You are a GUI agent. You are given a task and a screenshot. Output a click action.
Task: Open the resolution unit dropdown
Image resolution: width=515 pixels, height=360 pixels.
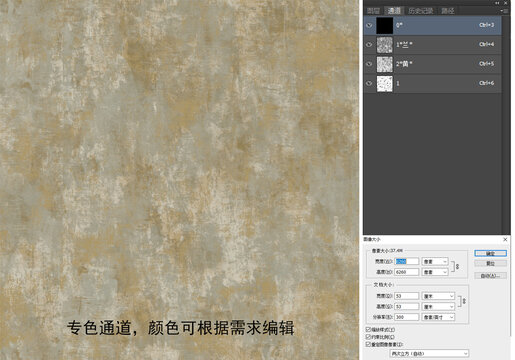pyautogui.click(x=438, y=317)
